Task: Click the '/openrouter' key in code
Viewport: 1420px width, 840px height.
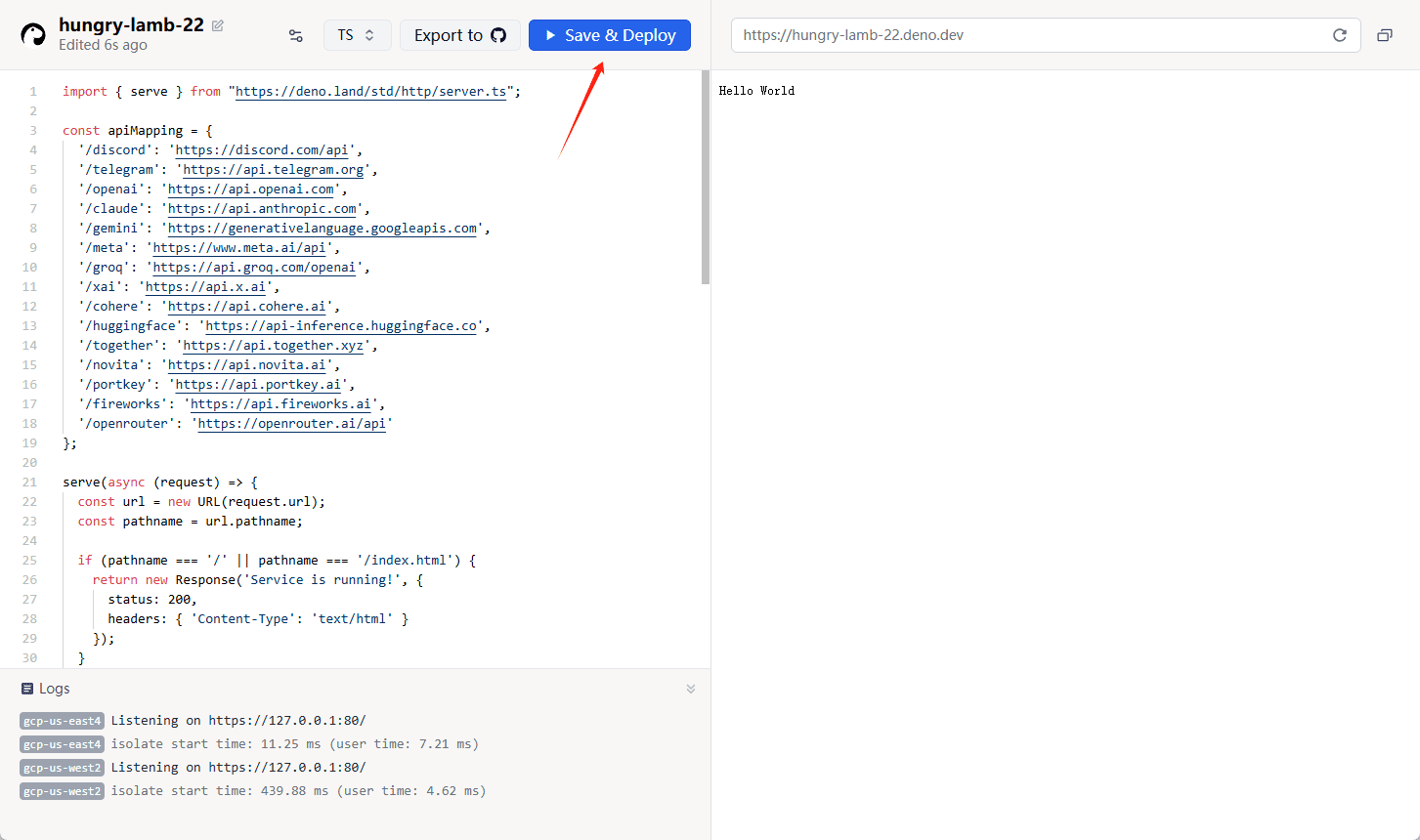Action: (126, 423)
